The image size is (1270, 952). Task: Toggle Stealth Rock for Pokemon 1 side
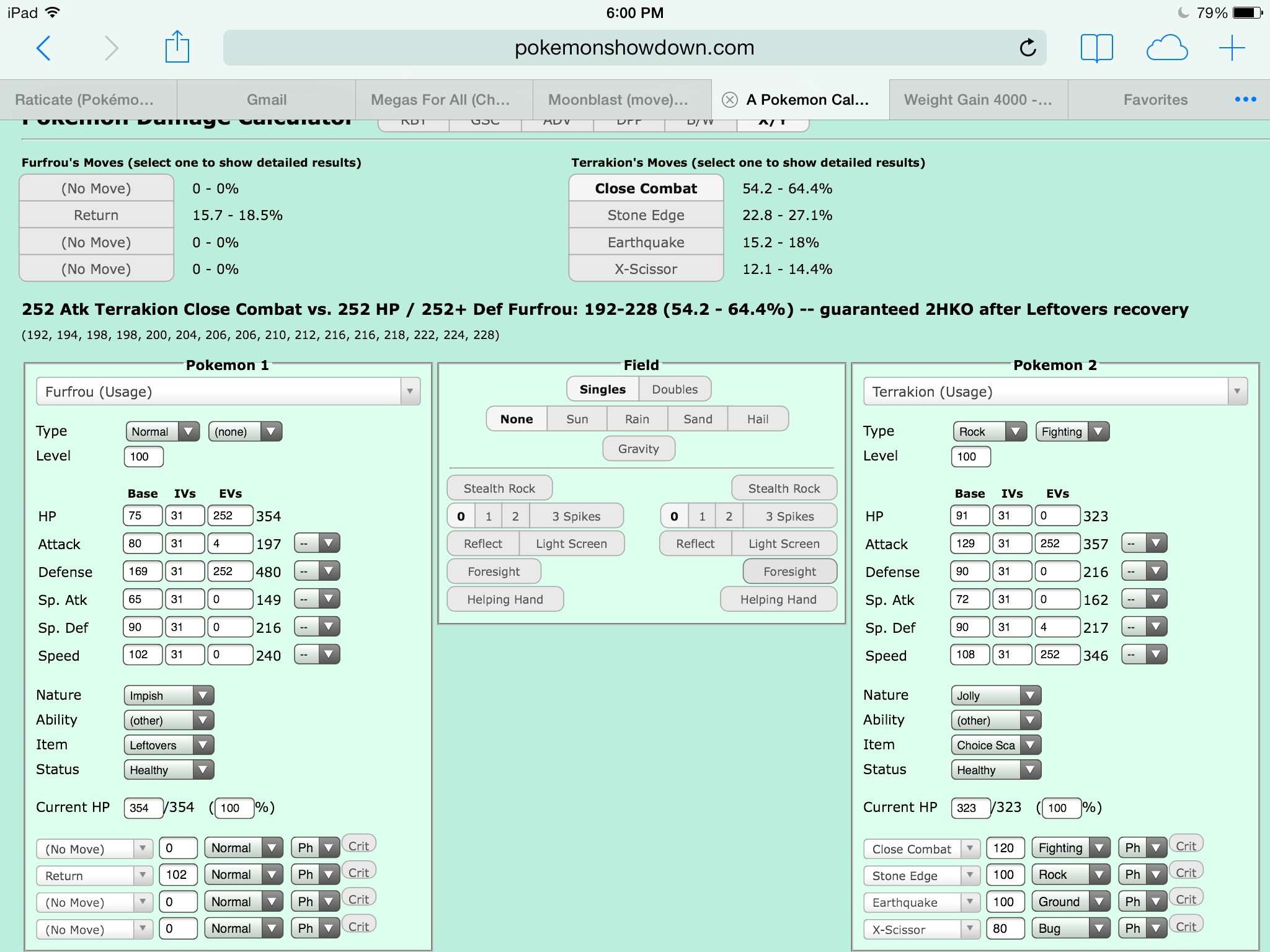click(499, 488)
